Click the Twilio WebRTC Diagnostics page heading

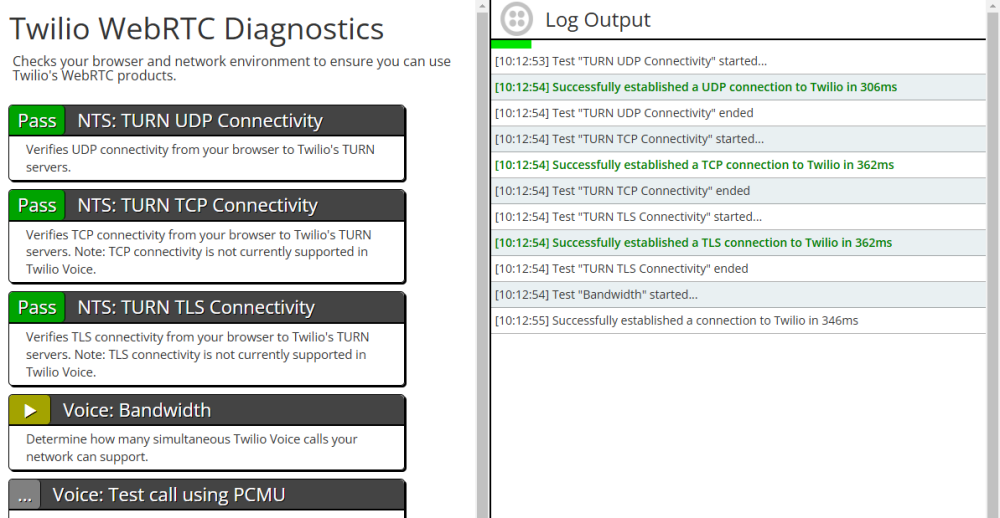pos(196,29)
